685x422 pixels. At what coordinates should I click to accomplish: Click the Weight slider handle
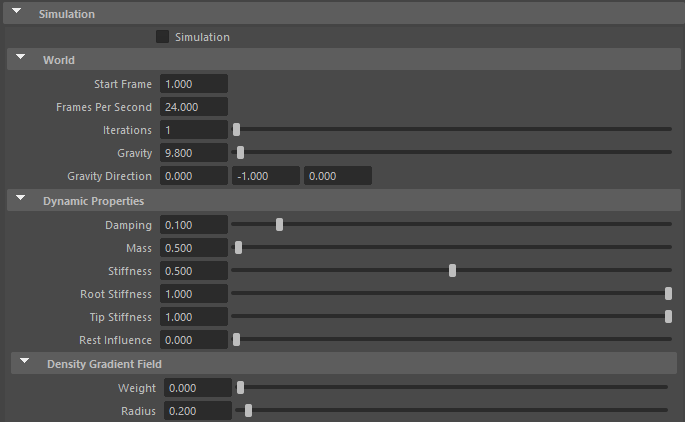[x=240, y=387]
